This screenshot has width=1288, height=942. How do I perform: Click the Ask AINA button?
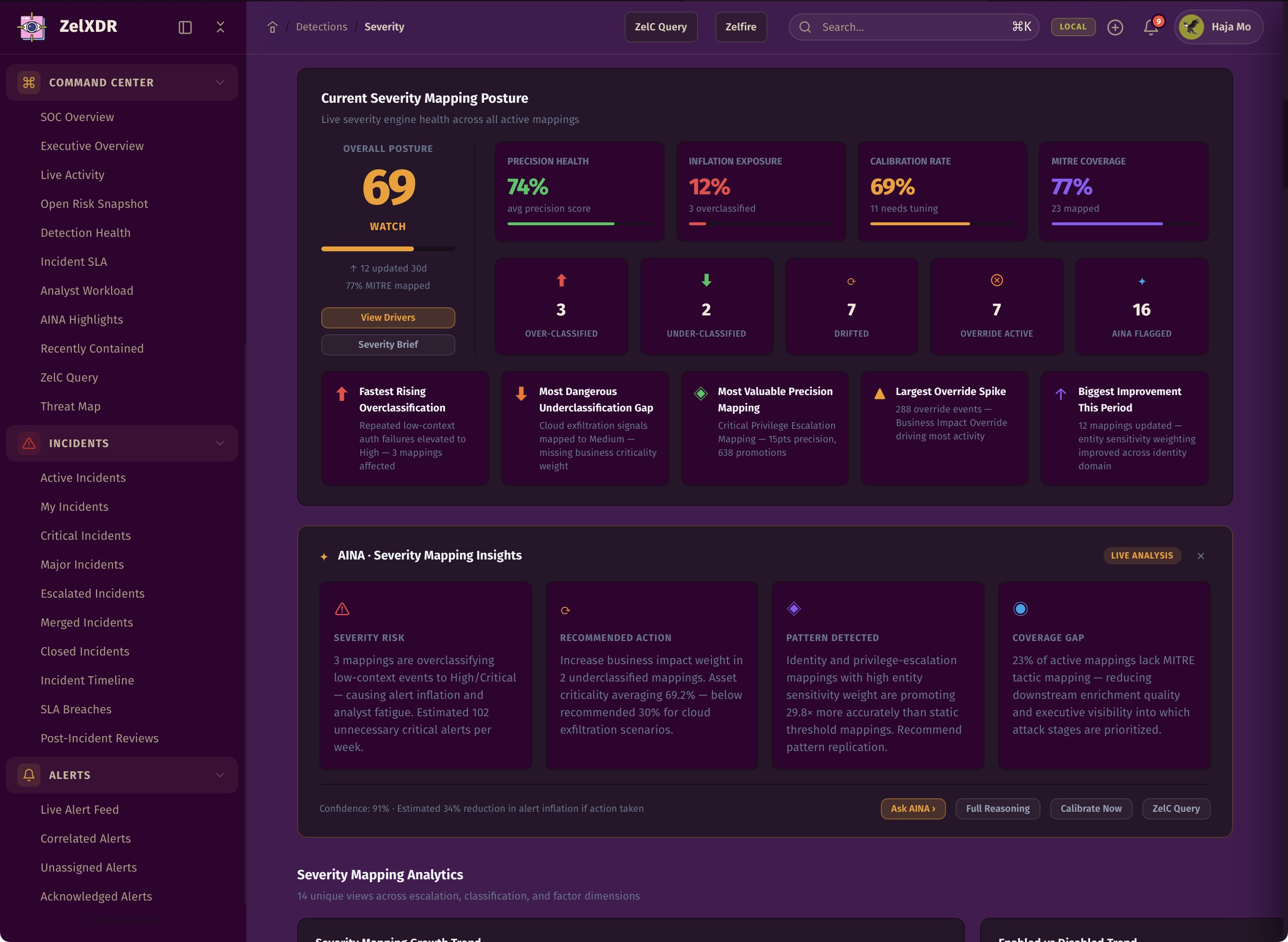pyautogui.click(x=912, y=808)
